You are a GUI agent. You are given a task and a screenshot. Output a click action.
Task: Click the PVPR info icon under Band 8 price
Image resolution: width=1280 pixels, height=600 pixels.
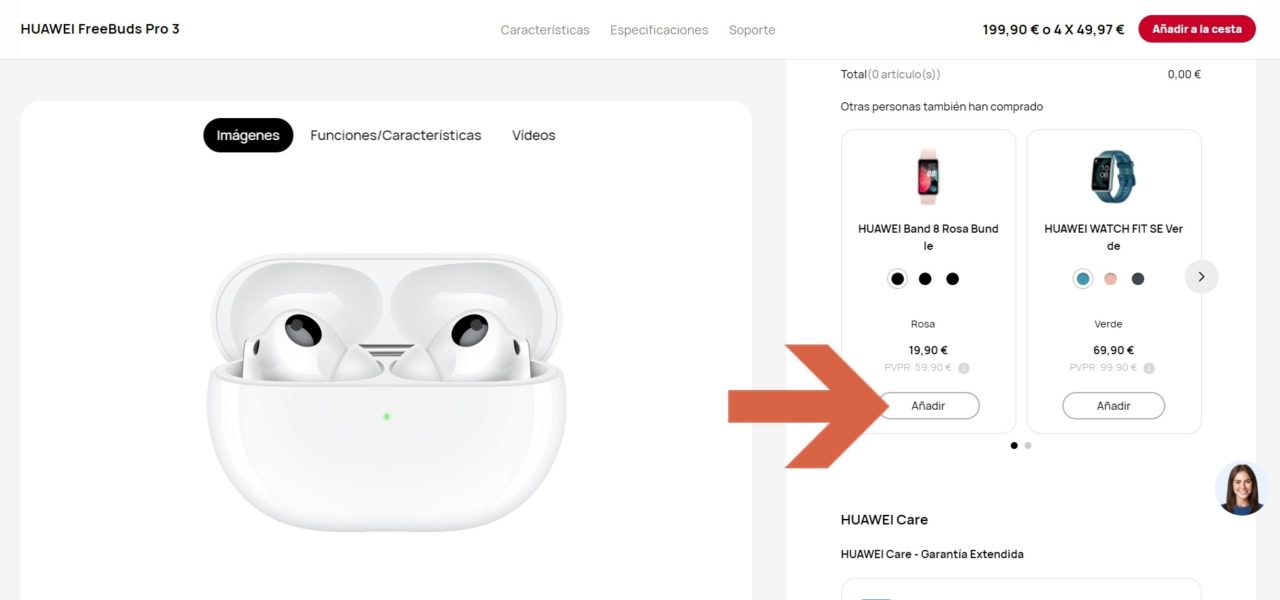click(x=964, y=368)
